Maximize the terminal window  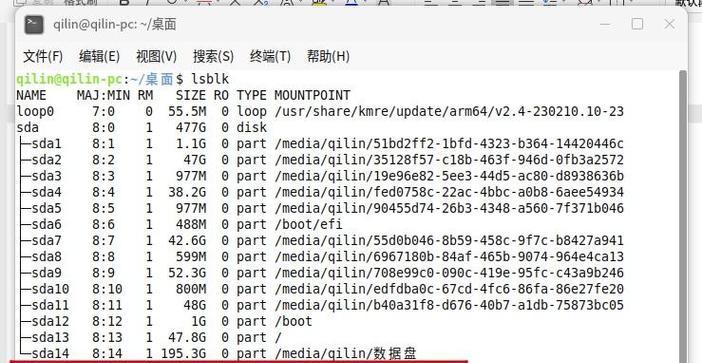[x=637, y=24]
